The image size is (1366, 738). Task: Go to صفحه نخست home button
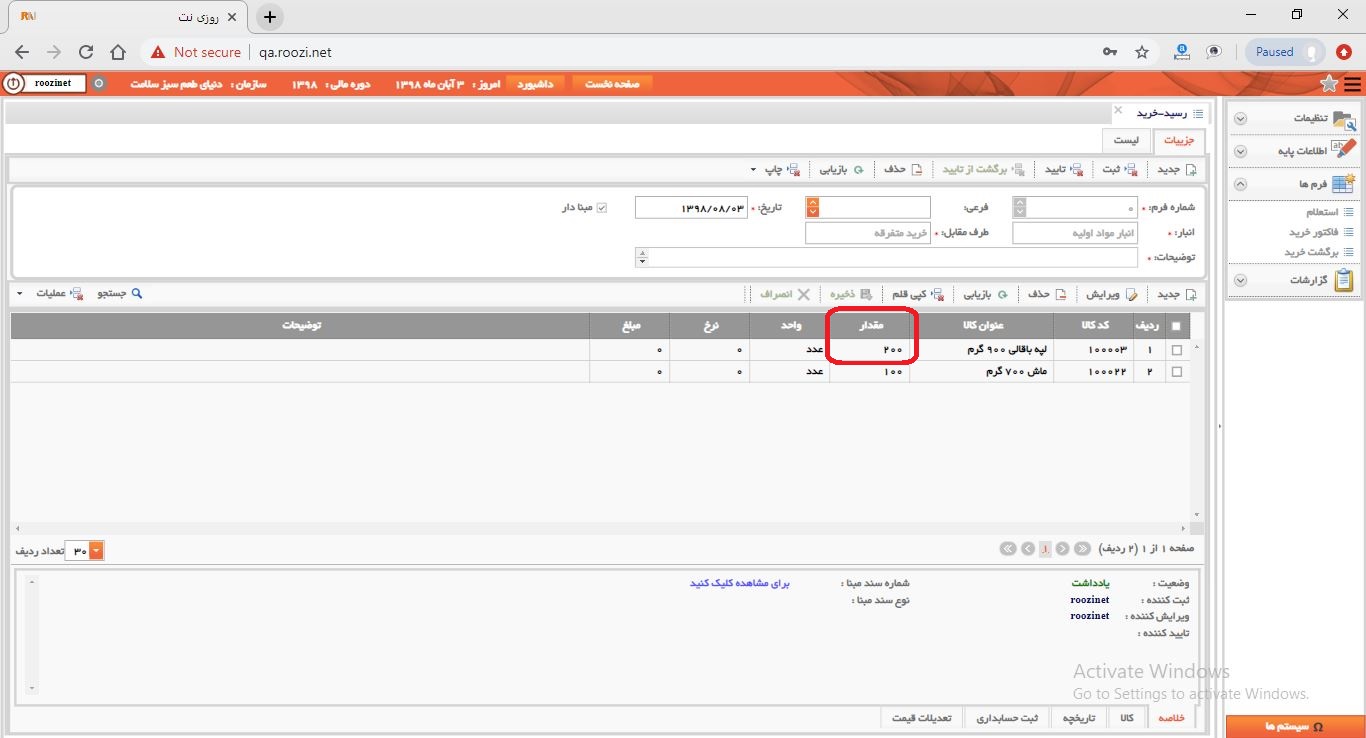[x=612, y=84]
